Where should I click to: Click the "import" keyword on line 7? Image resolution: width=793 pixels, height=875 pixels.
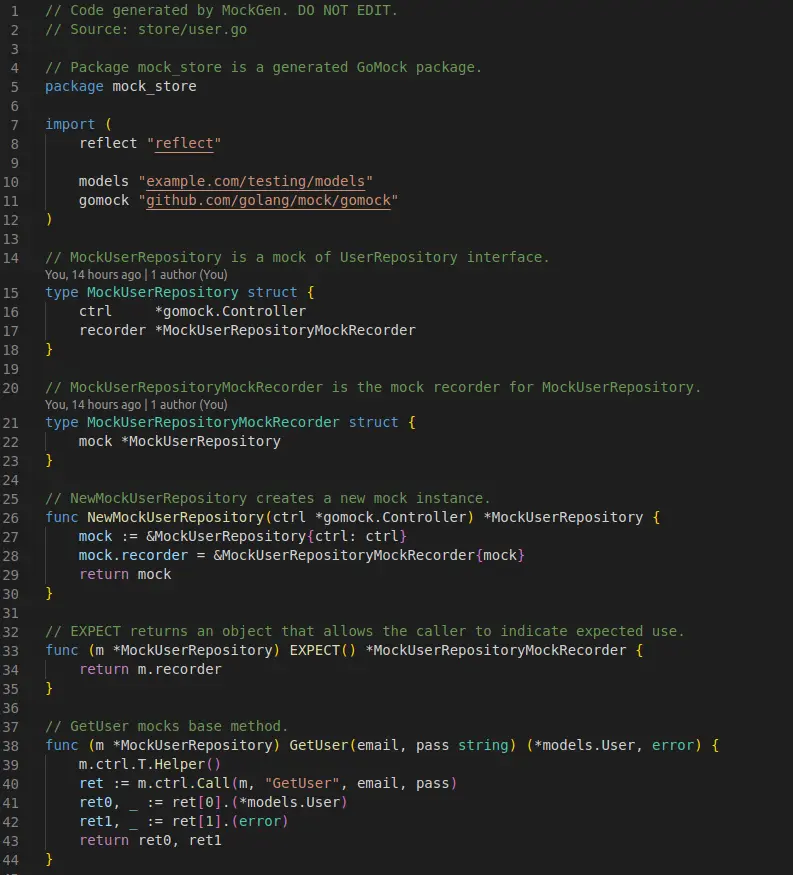click(70, 124)
